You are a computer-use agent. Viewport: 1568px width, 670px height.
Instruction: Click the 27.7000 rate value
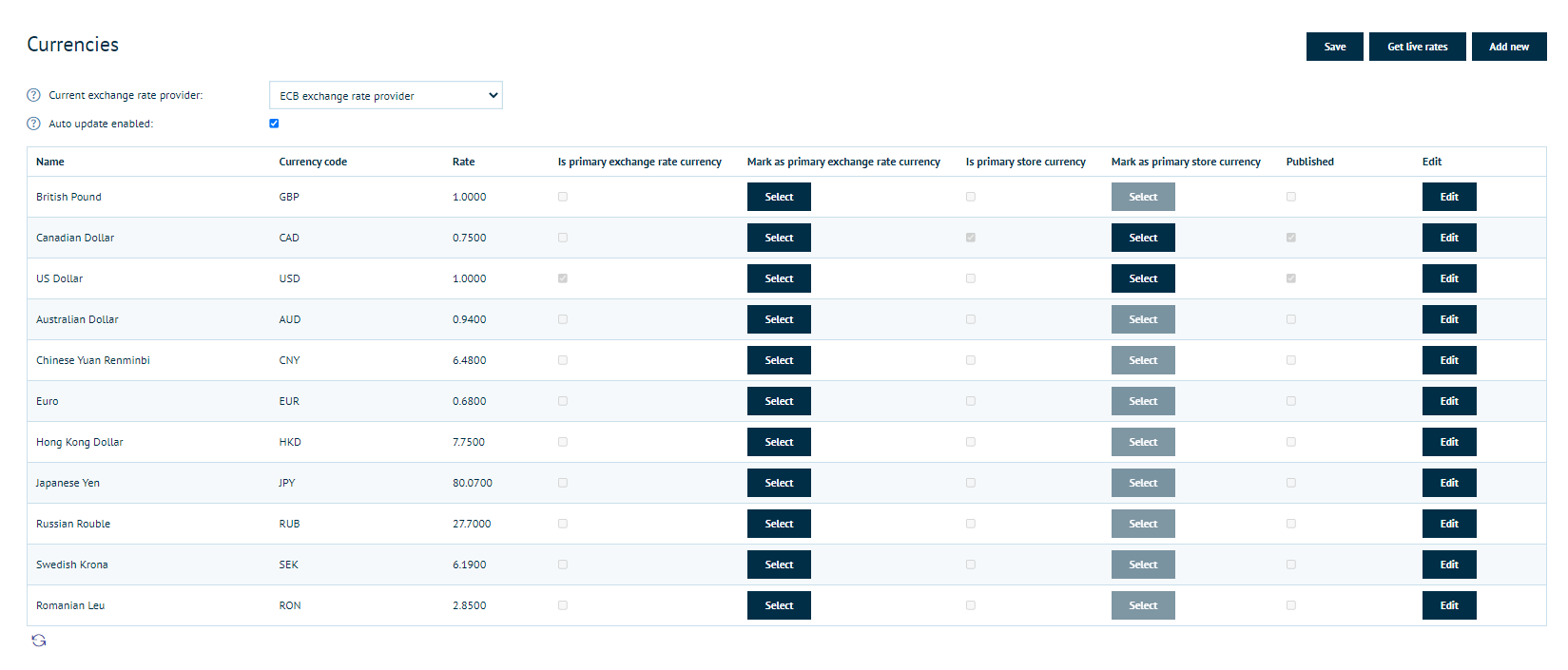tap(472, 524)
